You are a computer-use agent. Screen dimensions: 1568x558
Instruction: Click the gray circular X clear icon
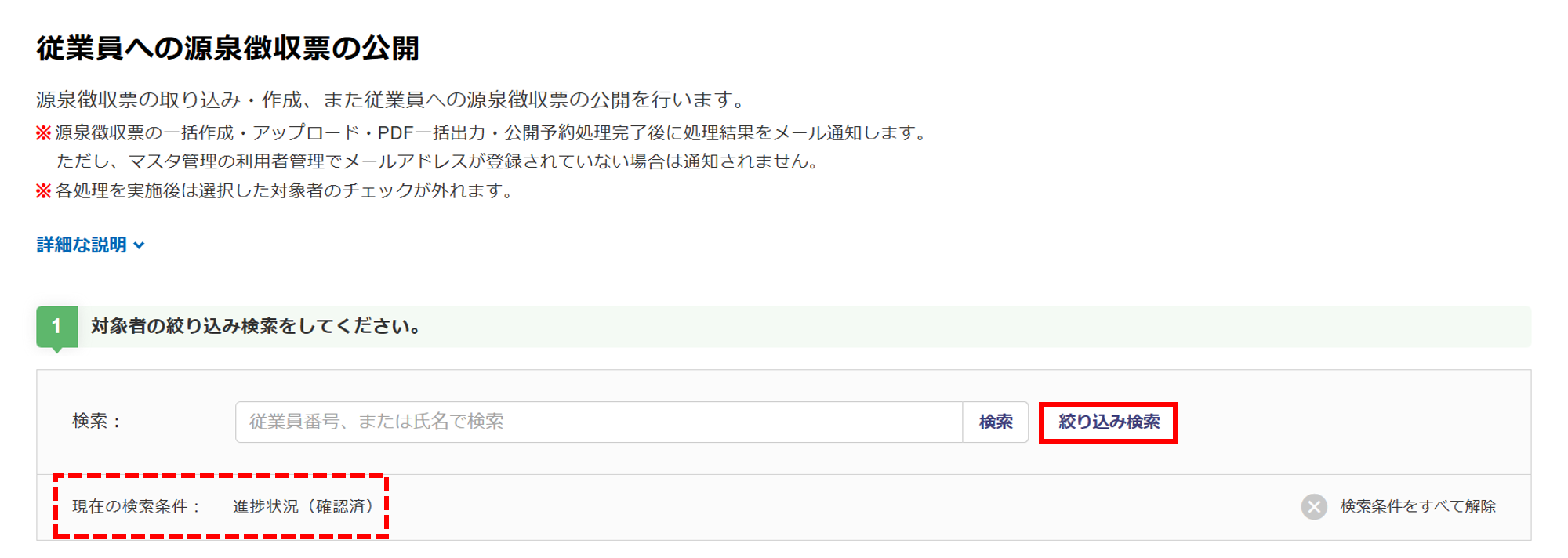tap(1314, 507)
